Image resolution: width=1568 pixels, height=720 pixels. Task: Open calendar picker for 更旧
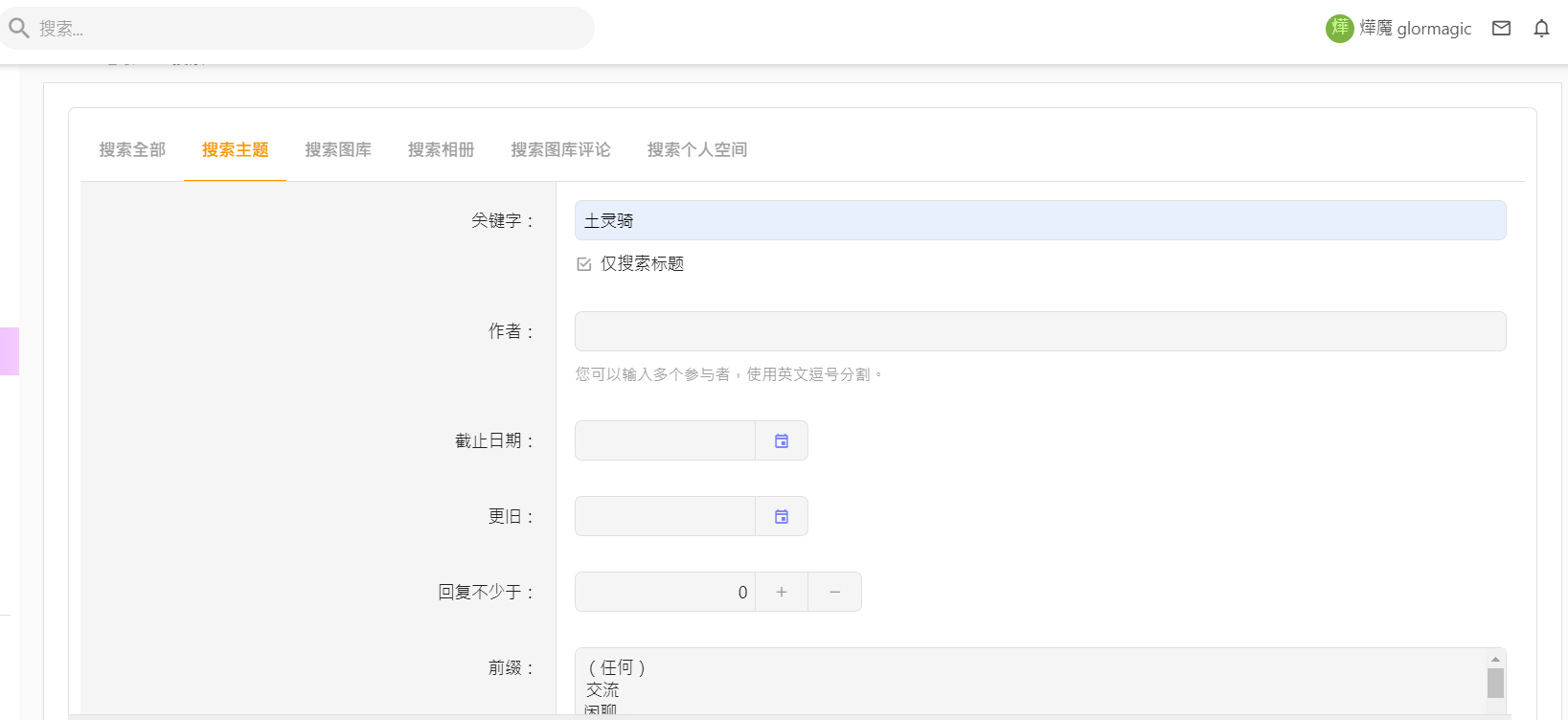tap(782, 516)
